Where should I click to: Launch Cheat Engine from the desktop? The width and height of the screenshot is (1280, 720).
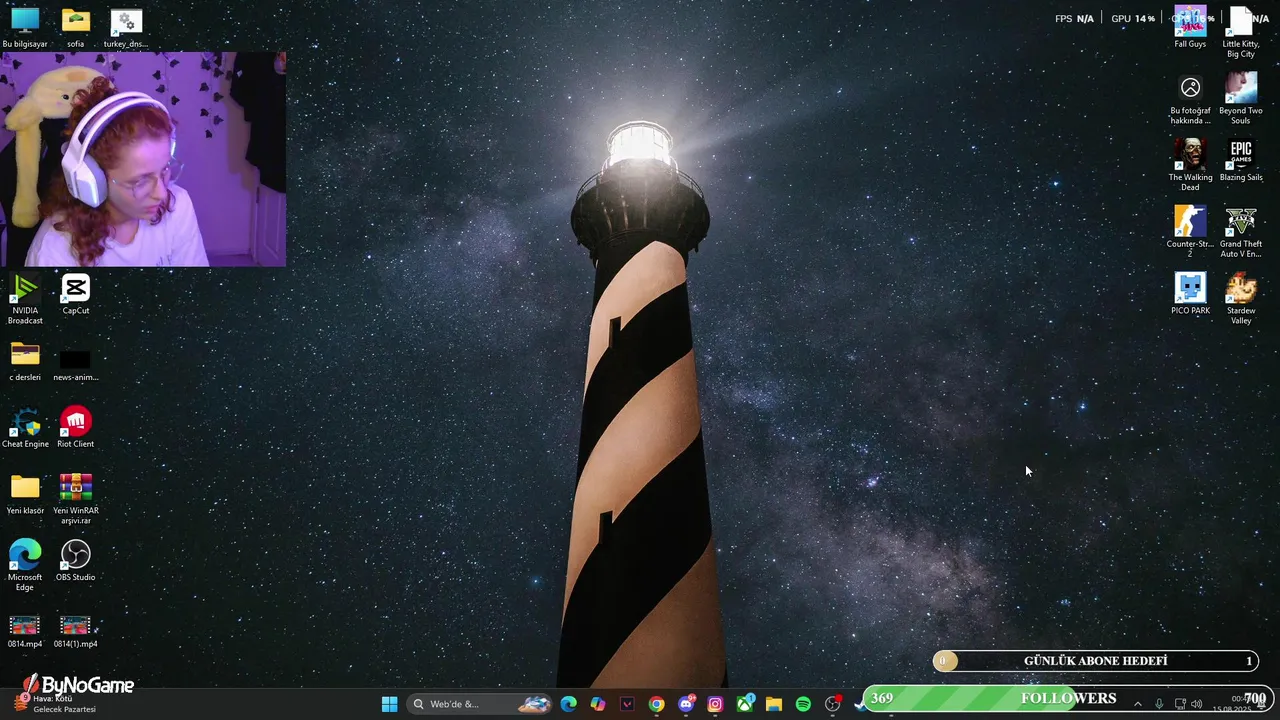click(25, 427)
